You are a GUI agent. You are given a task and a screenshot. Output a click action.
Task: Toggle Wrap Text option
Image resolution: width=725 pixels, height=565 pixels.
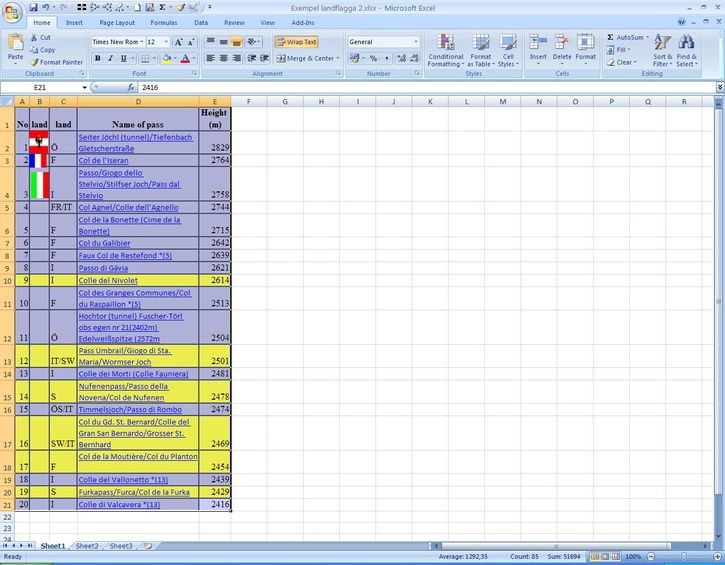coord(296,42)
